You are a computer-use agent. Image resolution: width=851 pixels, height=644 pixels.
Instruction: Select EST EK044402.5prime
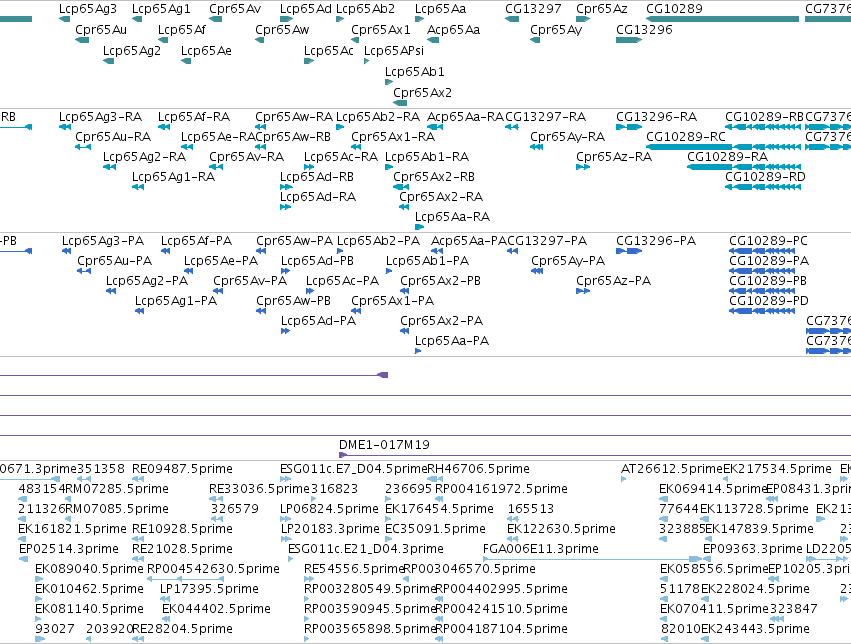coord(217,609)
